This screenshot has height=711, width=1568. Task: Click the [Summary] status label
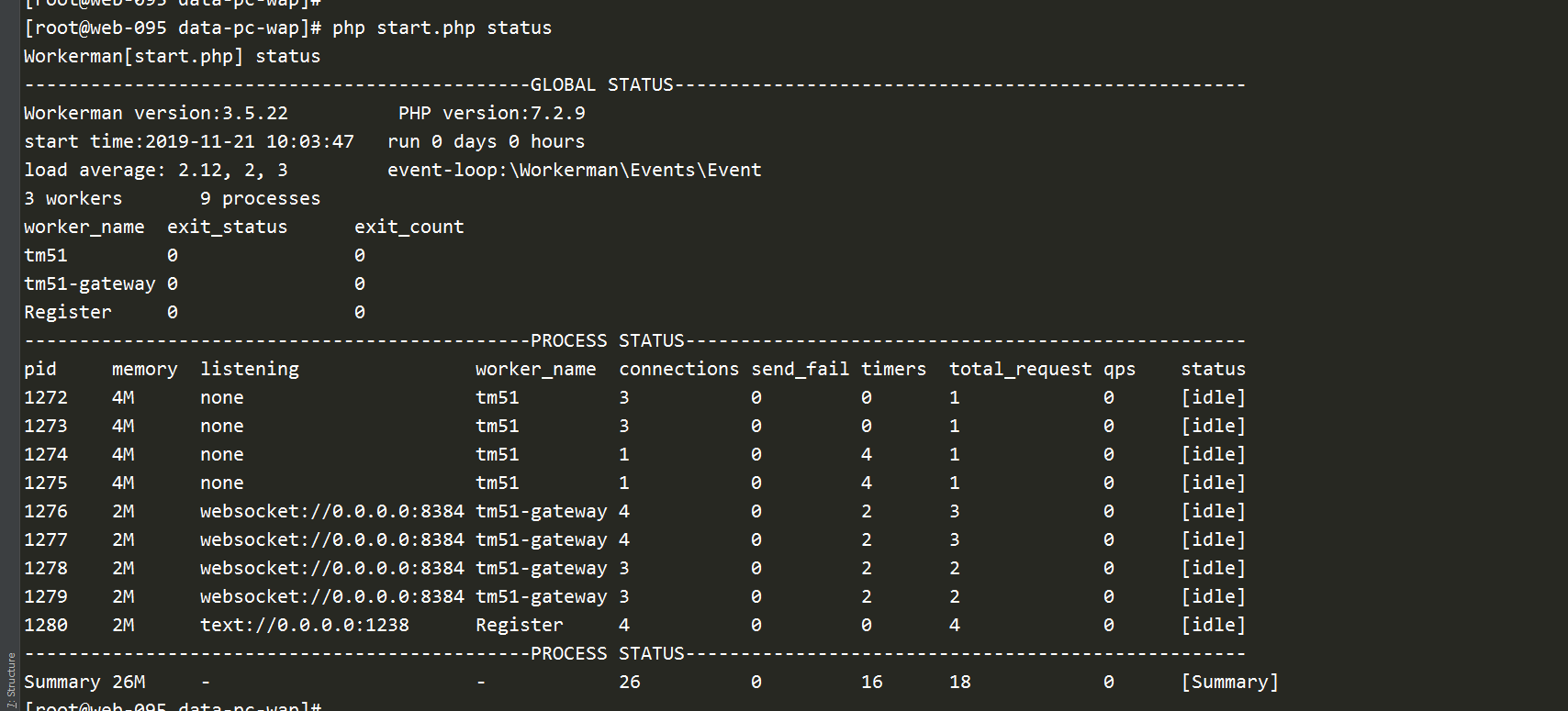point(1229,682)
